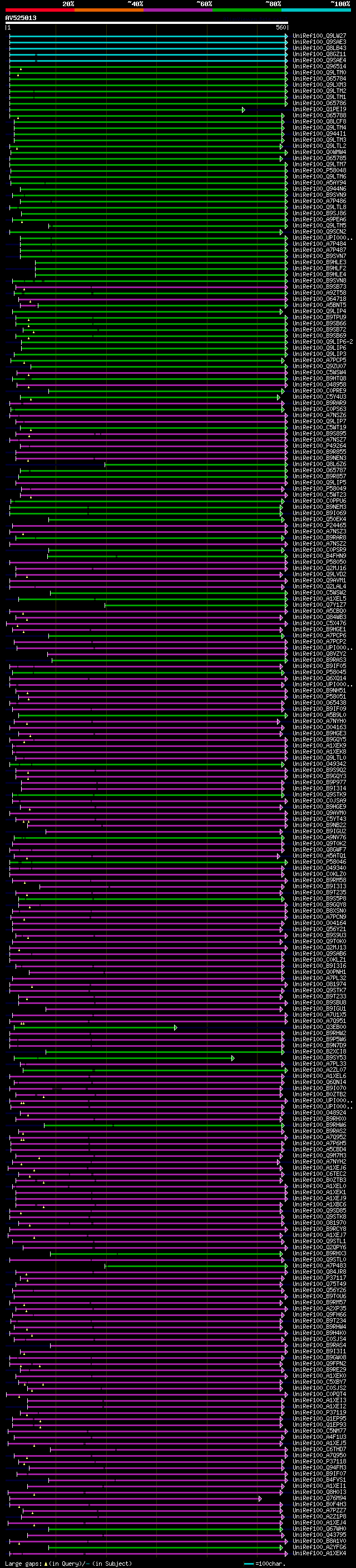
Task: Click the white query ruler bar under AV525013
Action: [147, 23]
